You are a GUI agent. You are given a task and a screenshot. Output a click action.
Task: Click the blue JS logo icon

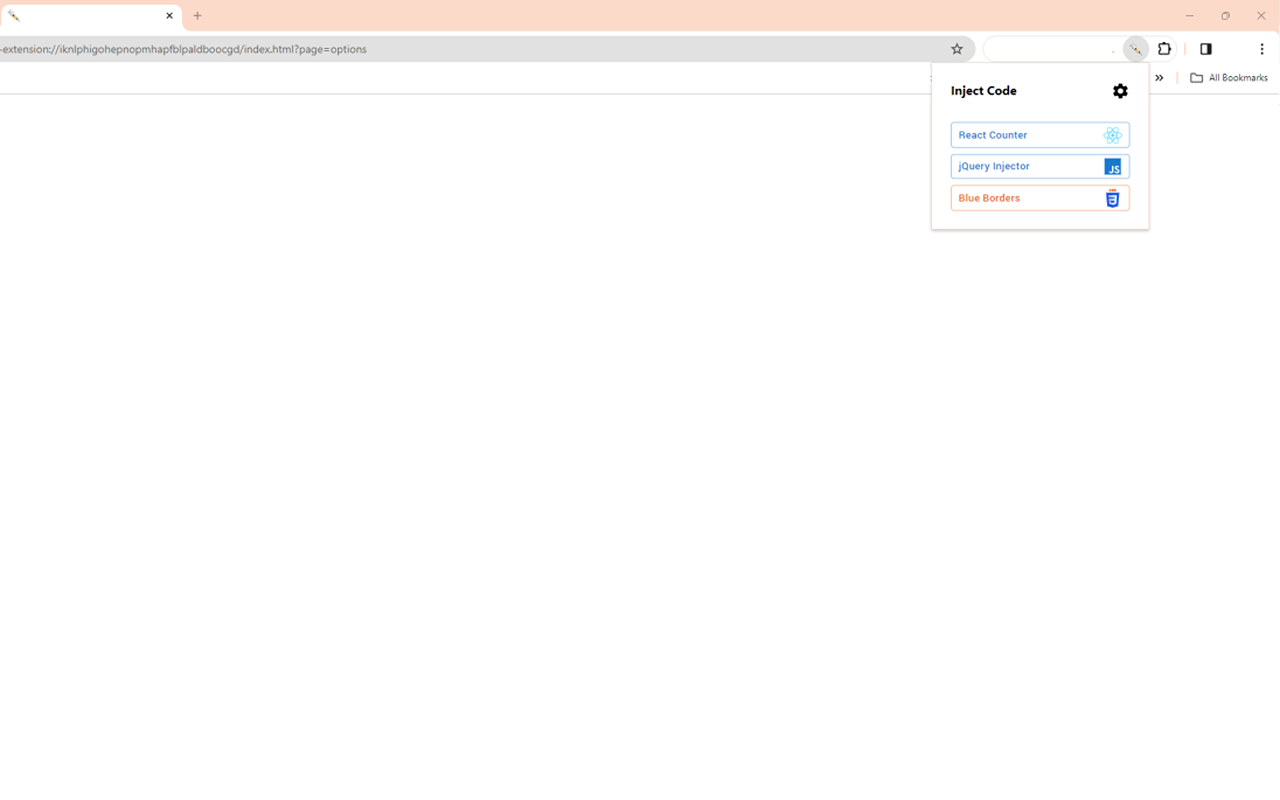click(x=1112, y=167)
